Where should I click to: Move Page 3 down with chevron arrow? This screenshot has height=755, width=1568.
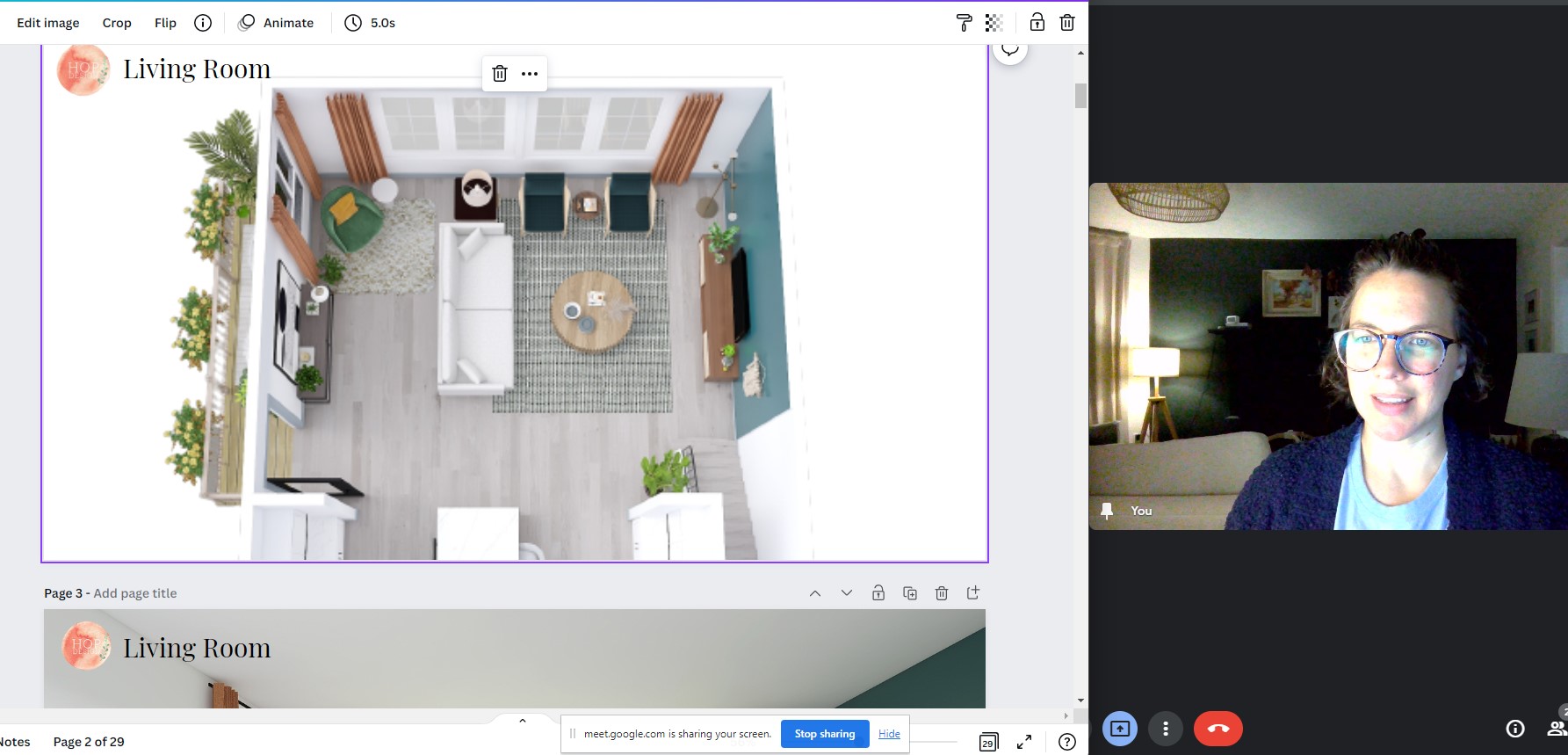click(847, 593)
